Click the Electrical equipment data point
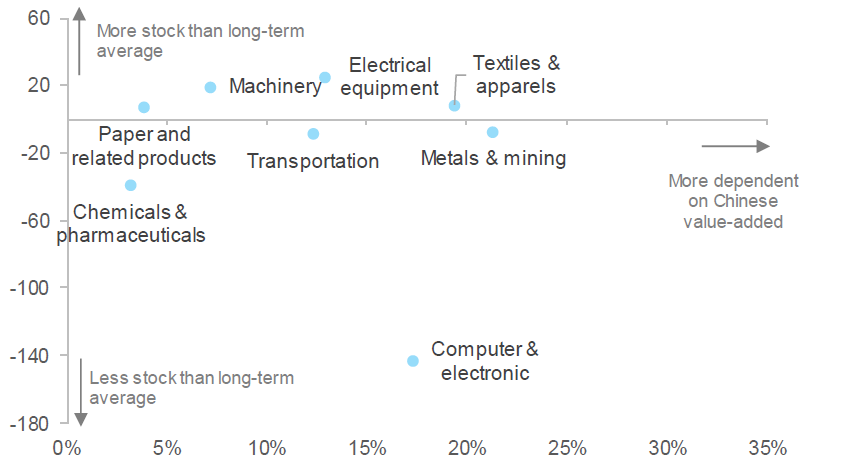Viewport: 867px width, 466px height. click(325, 77)
